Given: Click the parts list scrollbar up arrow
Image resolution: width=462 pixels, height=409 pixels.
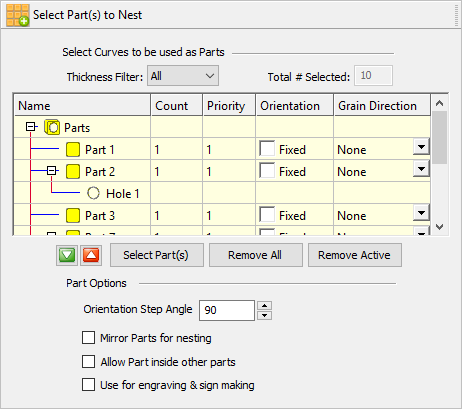Looking at the screenshot, I should (x=440, y=103).
